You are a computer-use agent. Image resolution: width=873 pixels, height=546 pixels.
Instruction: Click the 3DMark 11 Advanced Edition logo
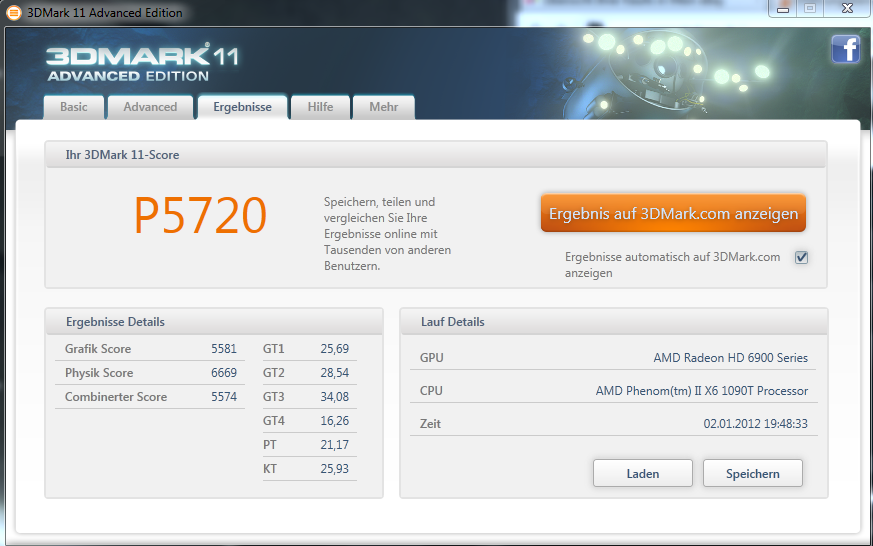tap(143, 64)
